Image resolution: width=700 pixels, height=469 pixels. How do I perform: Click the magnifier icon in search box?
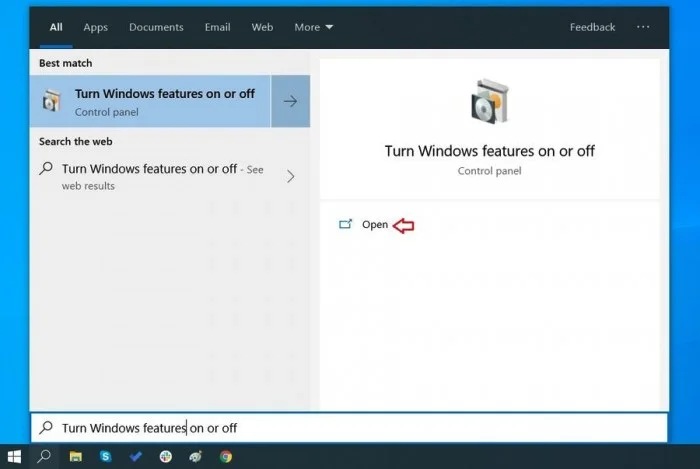pyautogui.click(x=46, y=427)
